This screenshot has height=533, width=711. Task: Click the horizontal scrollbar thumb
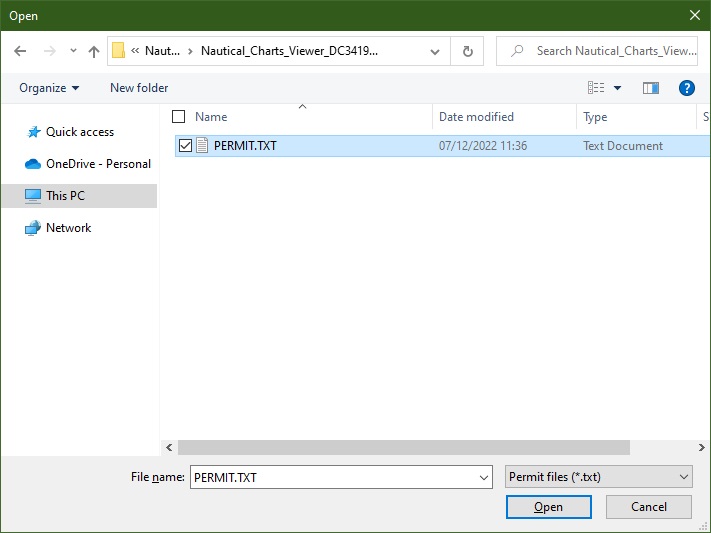pyautogui.click(x=404, y=447)
